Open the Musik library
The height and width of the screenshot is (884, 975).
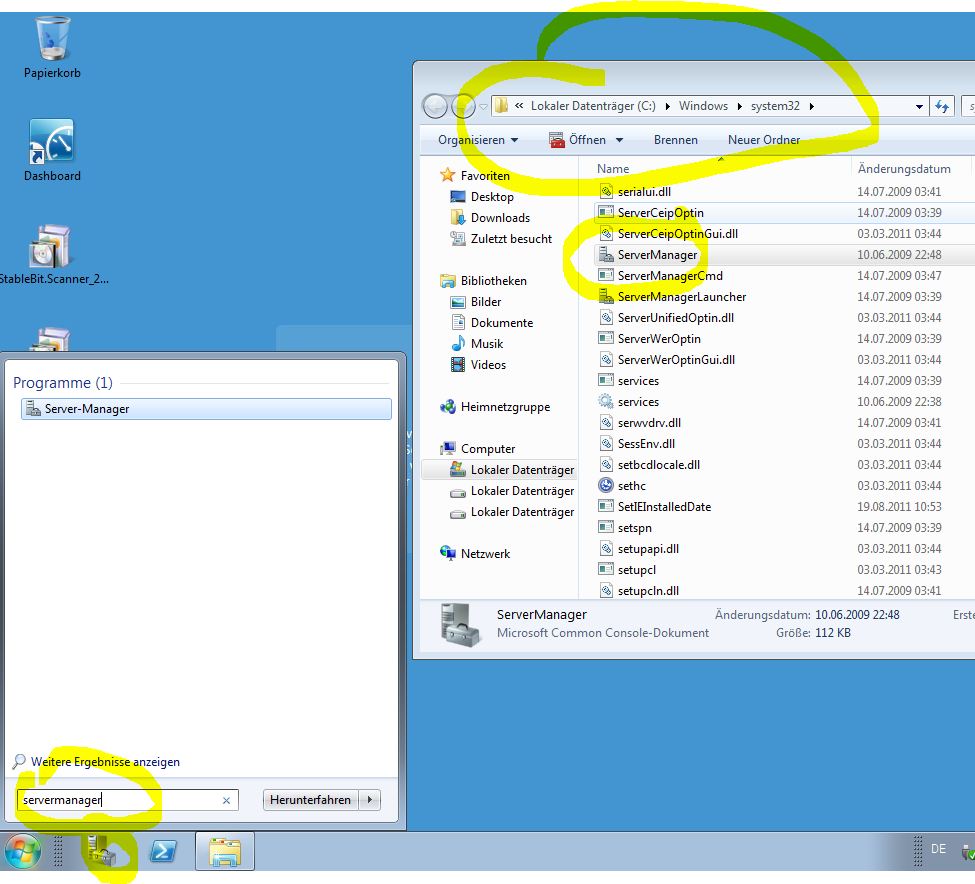click(486, 344)
